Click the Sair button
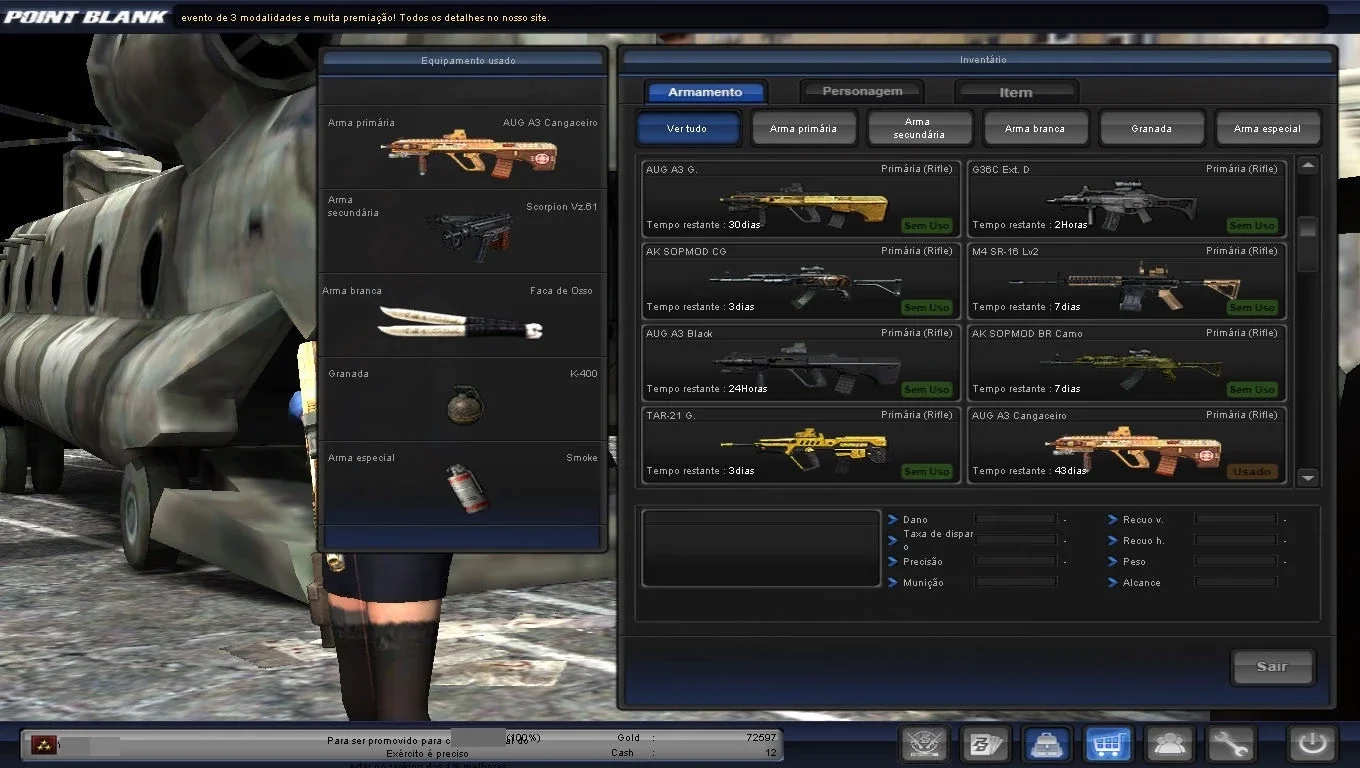 tap(1272, 667)
